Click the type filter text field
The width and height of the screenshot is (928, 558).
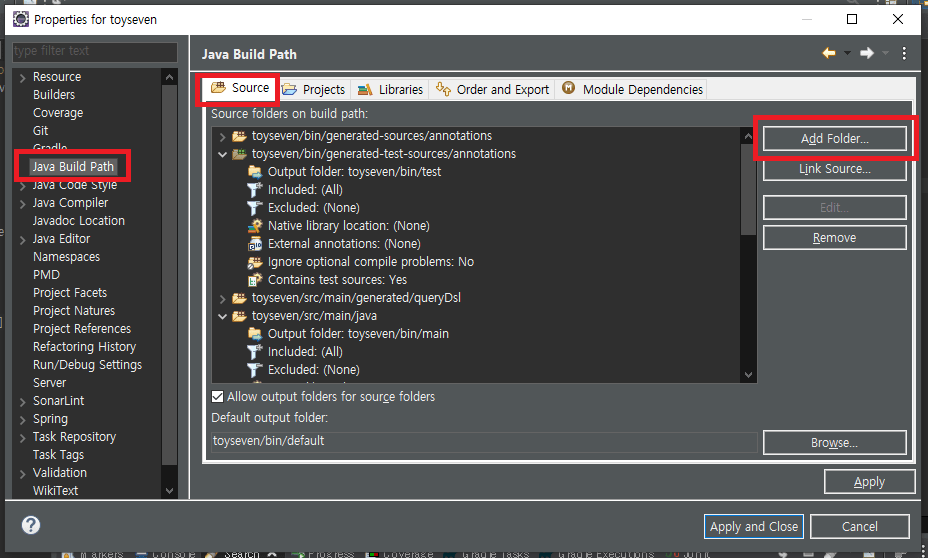[x=95, y=51]
